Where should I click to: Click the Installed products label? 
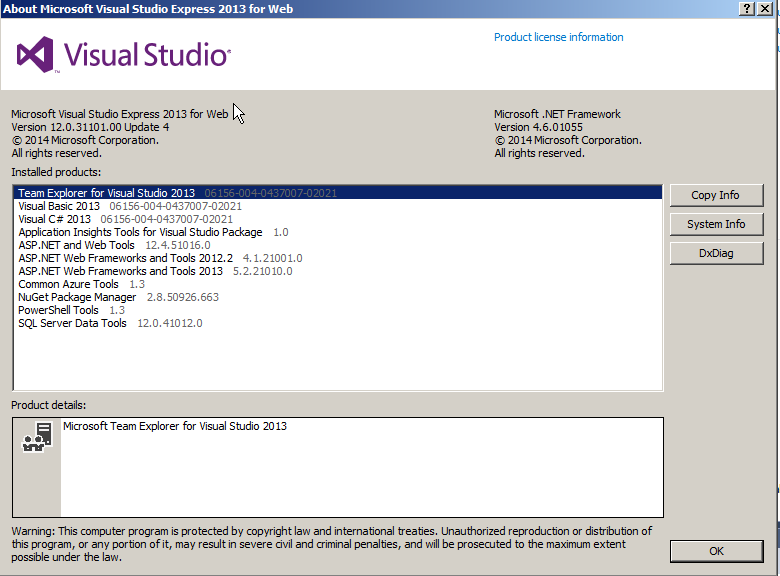56,172
